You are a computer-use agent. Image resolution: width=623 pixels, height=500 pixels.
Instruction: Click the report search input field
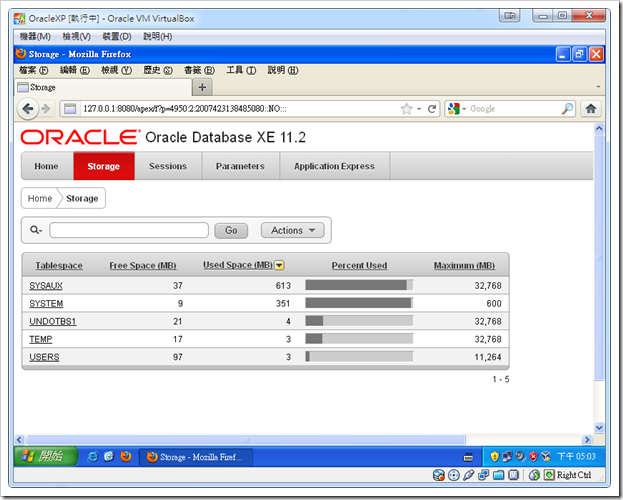(x=129, y=230)
